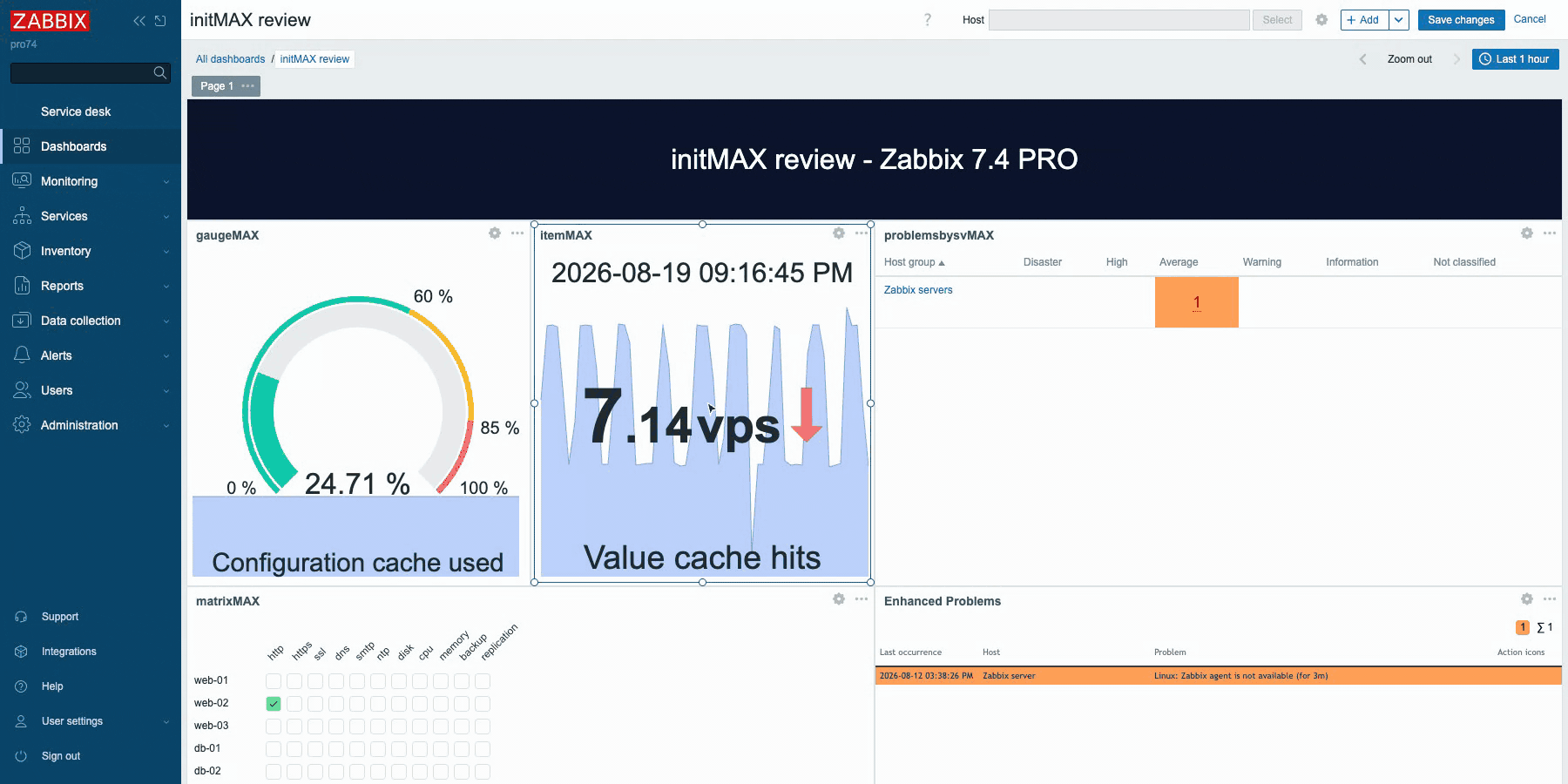
Task: Click the Integrations icon in sidebar
Action: click(22, 652)
